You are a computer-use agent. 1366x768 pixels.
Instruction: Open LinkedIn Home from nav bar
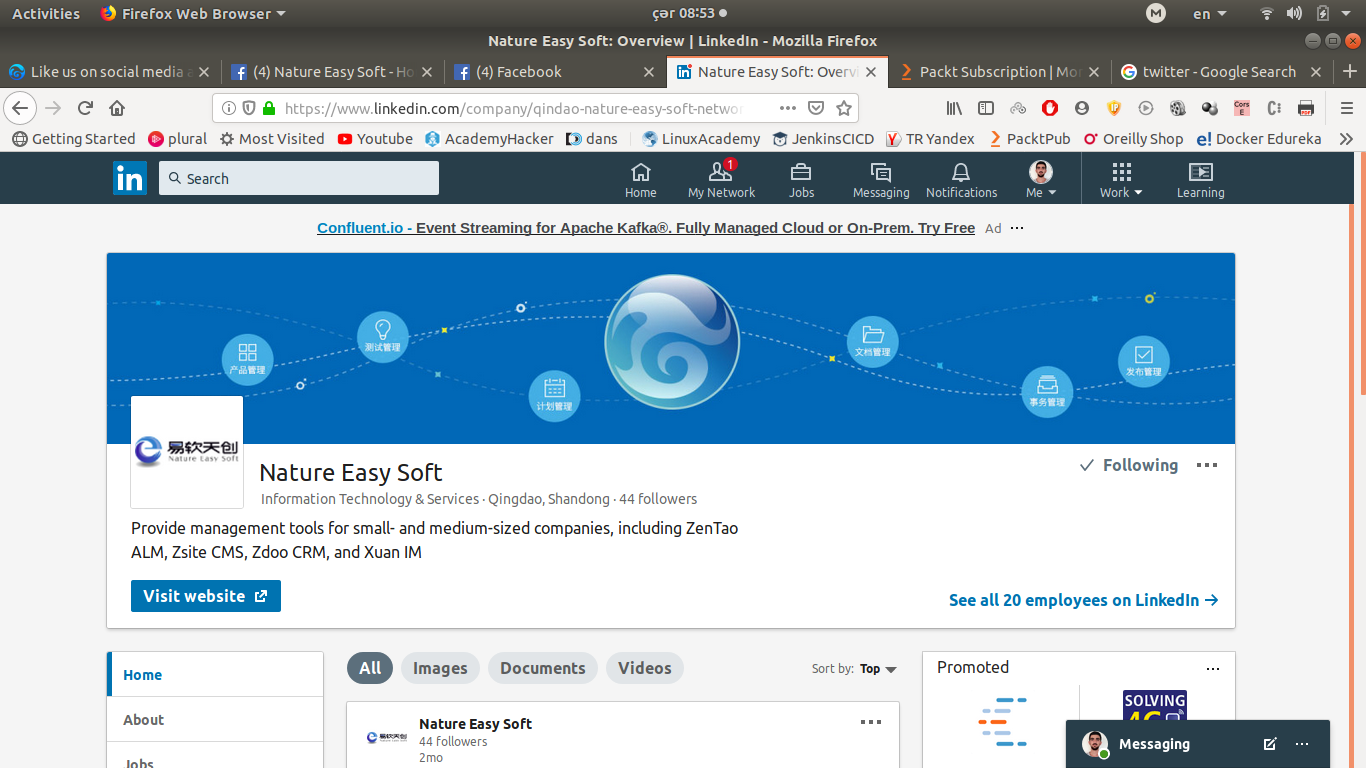point(641,180)
